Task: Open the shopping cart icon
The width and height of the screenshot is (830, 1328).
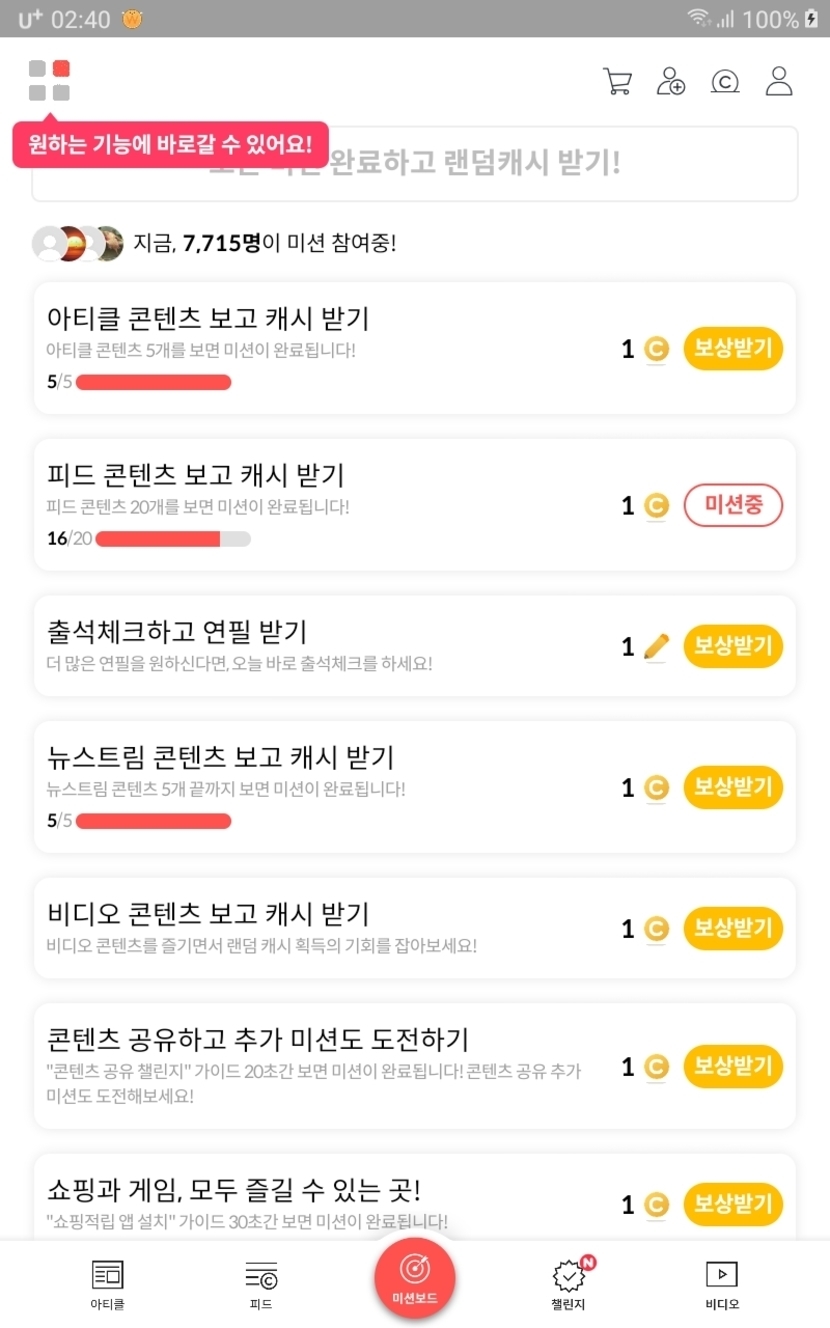Action: 618,82
